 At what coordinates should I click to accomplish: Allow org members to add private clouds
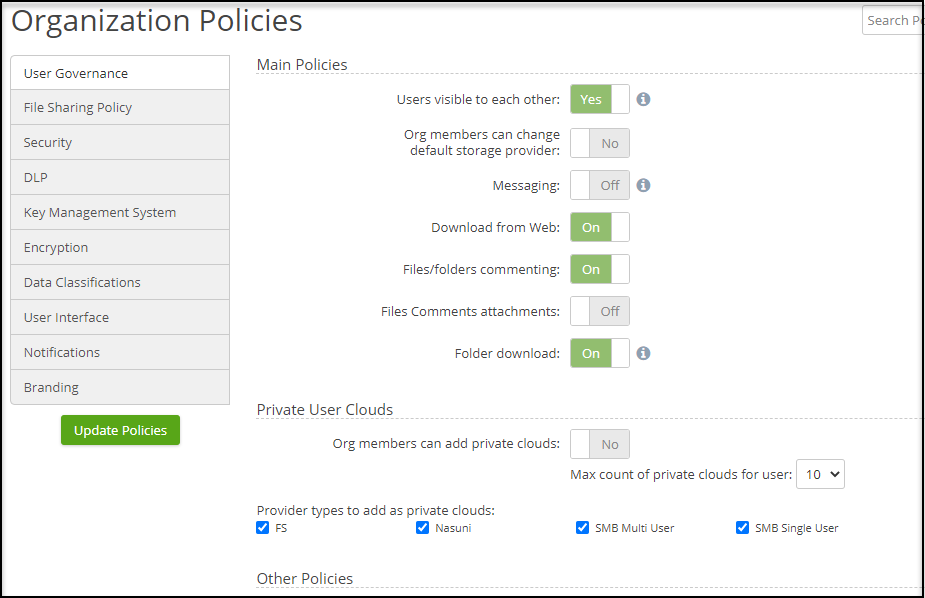600,444
